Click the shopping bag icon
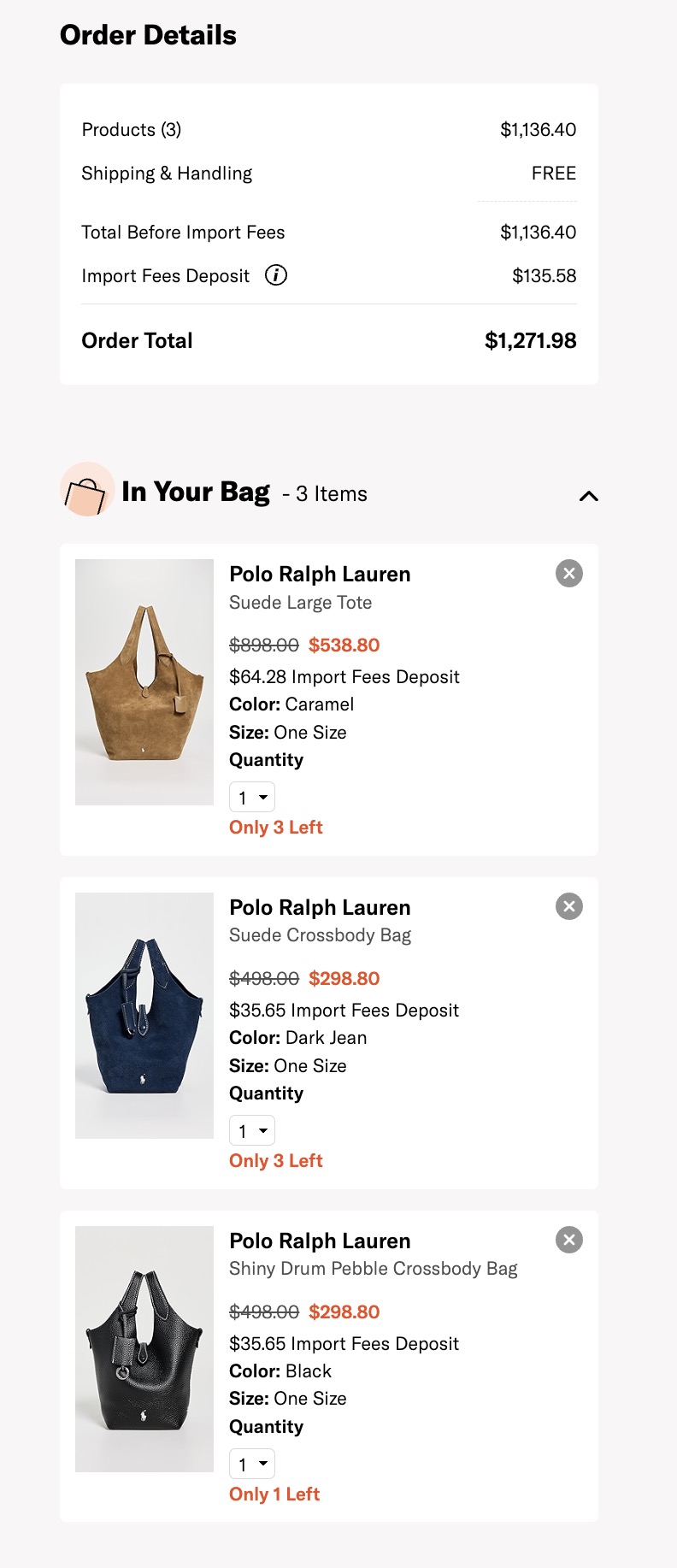This screenshot has height=1568, width=677. tap(86, 491)
